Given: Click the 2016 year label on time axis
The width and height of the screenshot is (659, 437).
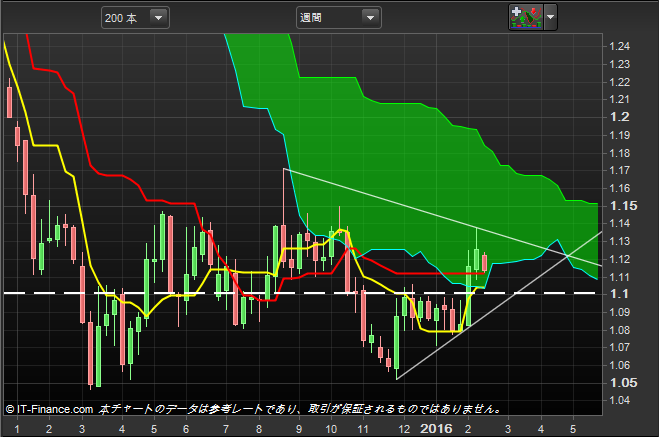Looking at the screenshot, I should (436, 429).
